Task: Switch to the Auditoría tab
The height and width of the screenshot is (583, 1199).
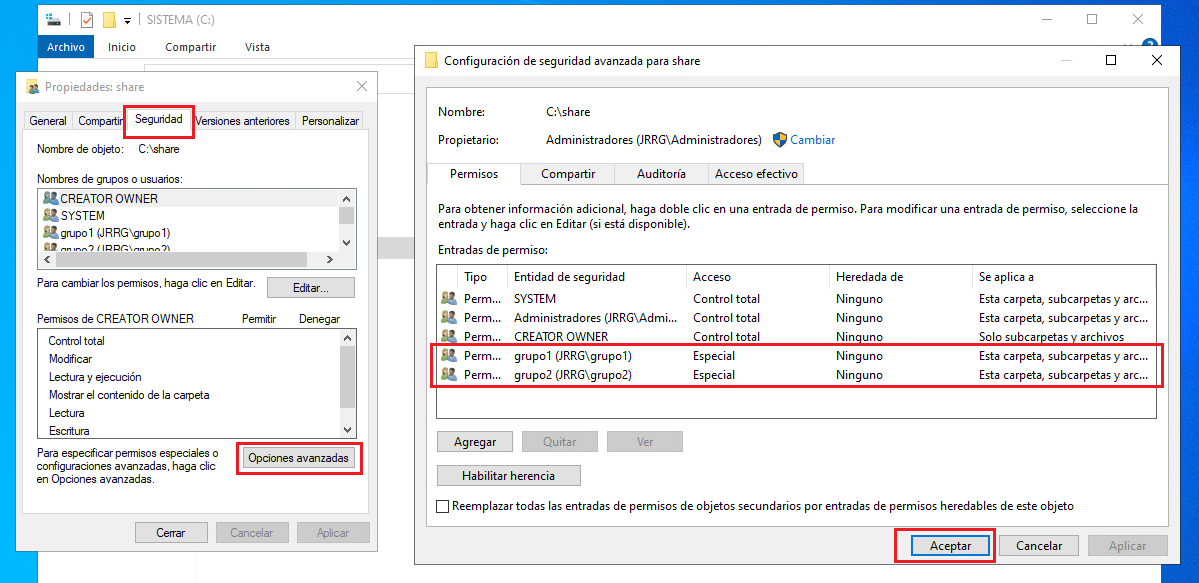Action: [660, 173]
